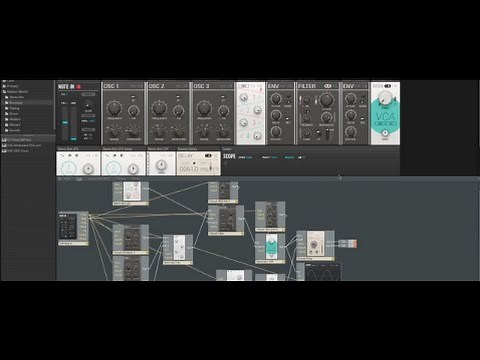Click mixer channel 3 level knob

tap(244, 123)
